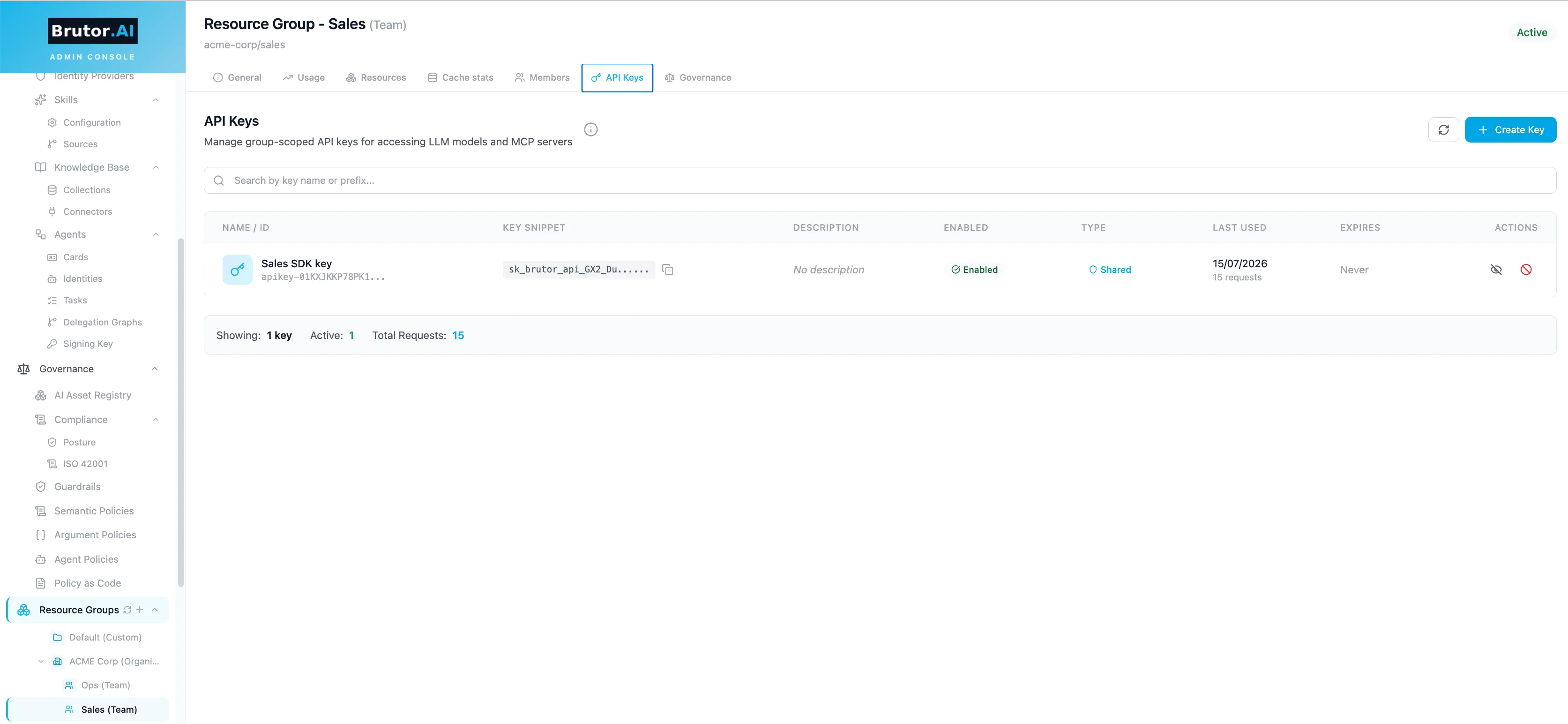Click the Sales SDK key name
This screenshot has height=724, width=1568.
(x=297, y=264)
